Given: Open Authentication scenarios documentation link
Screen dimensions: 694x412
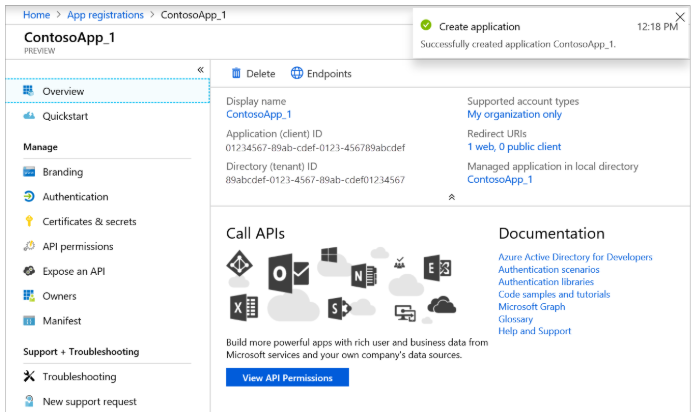Looking at the screenshot, I should [x=549, y=269].
